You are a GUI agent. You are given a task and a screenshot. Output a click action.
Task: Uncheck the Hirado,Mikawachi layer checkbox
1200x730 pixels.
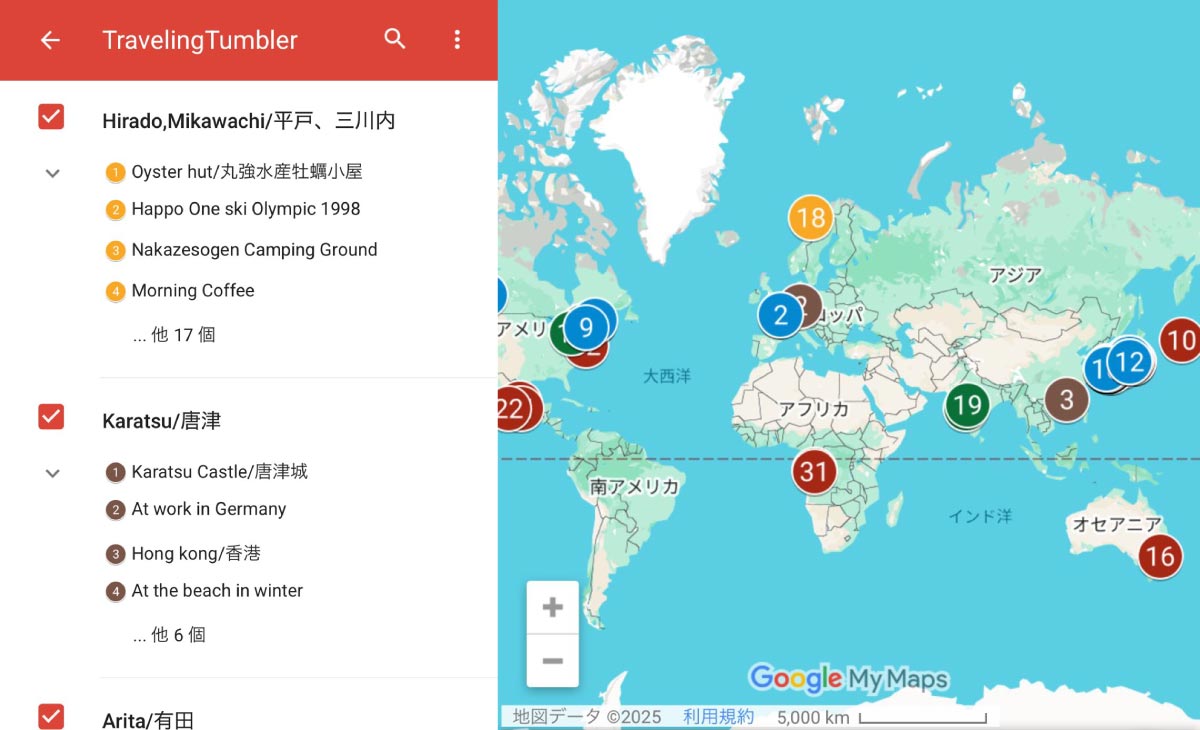(x=51, y=117)
